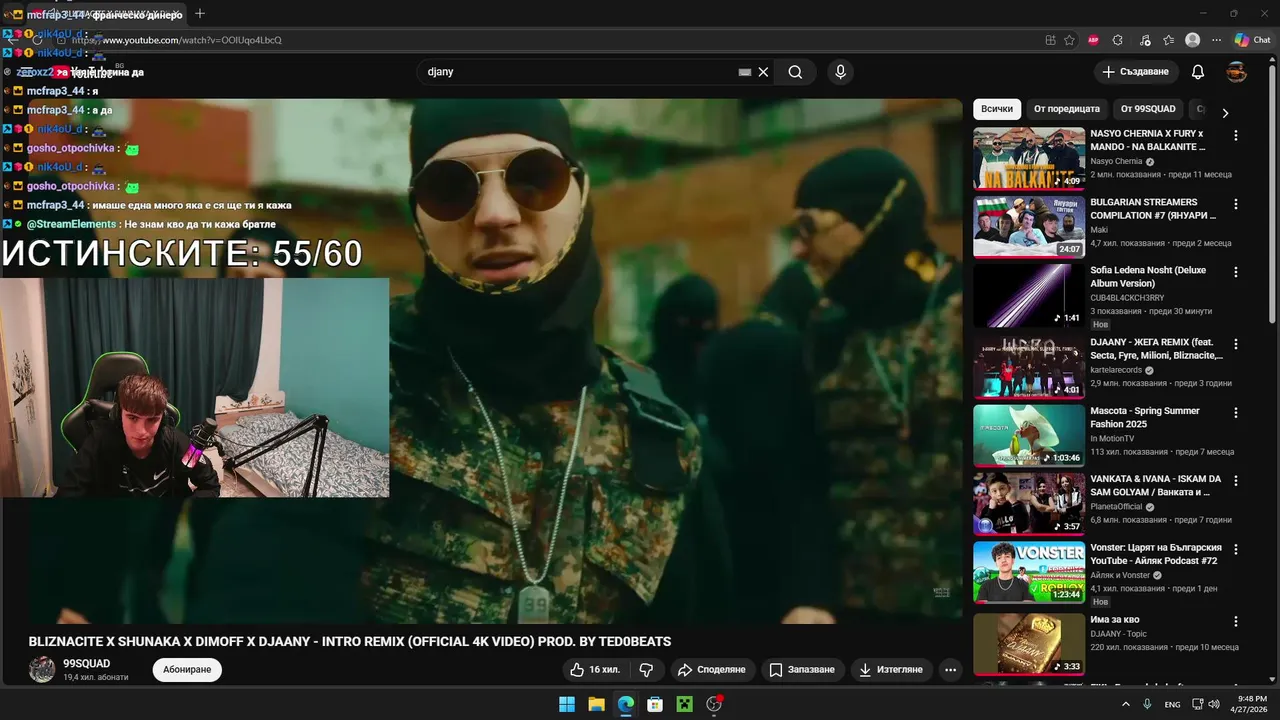The width and height of the screenshot is (1280, 720).
Task: Open Minecraft from taskbar
Action: point(684,704)
